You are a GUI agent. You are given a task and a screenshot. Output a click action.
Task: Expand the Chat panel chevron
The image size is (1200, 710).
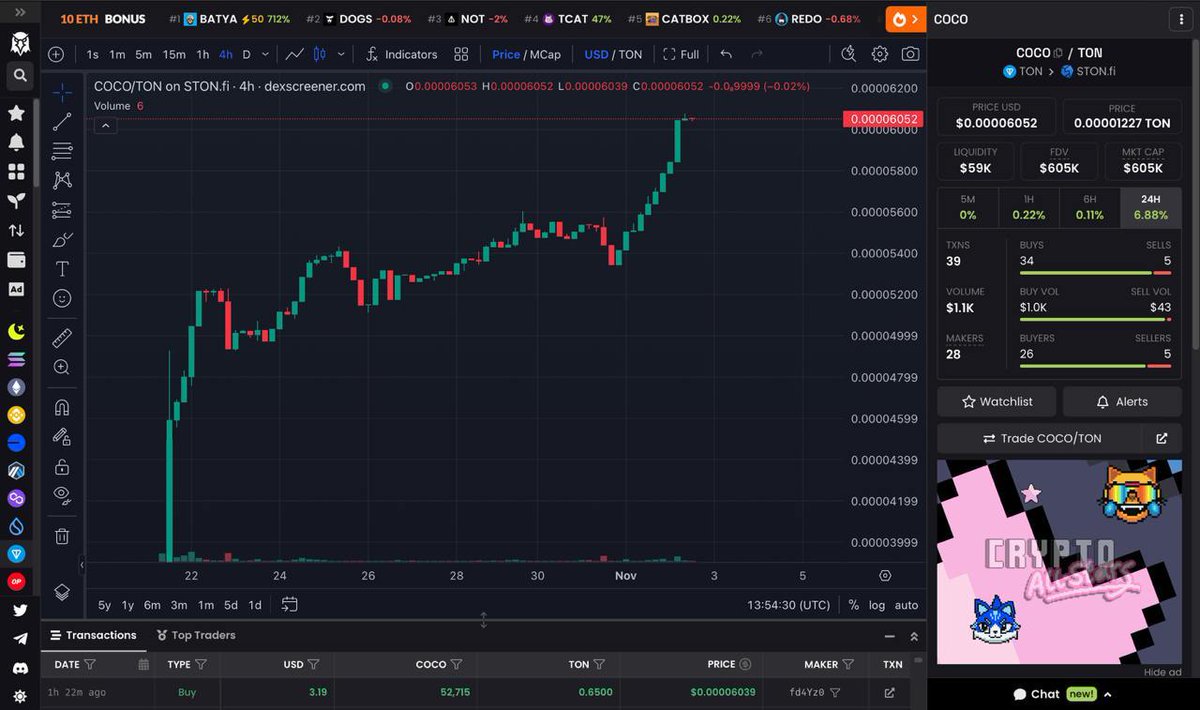pyautogui.click(x=1108, y=694)
